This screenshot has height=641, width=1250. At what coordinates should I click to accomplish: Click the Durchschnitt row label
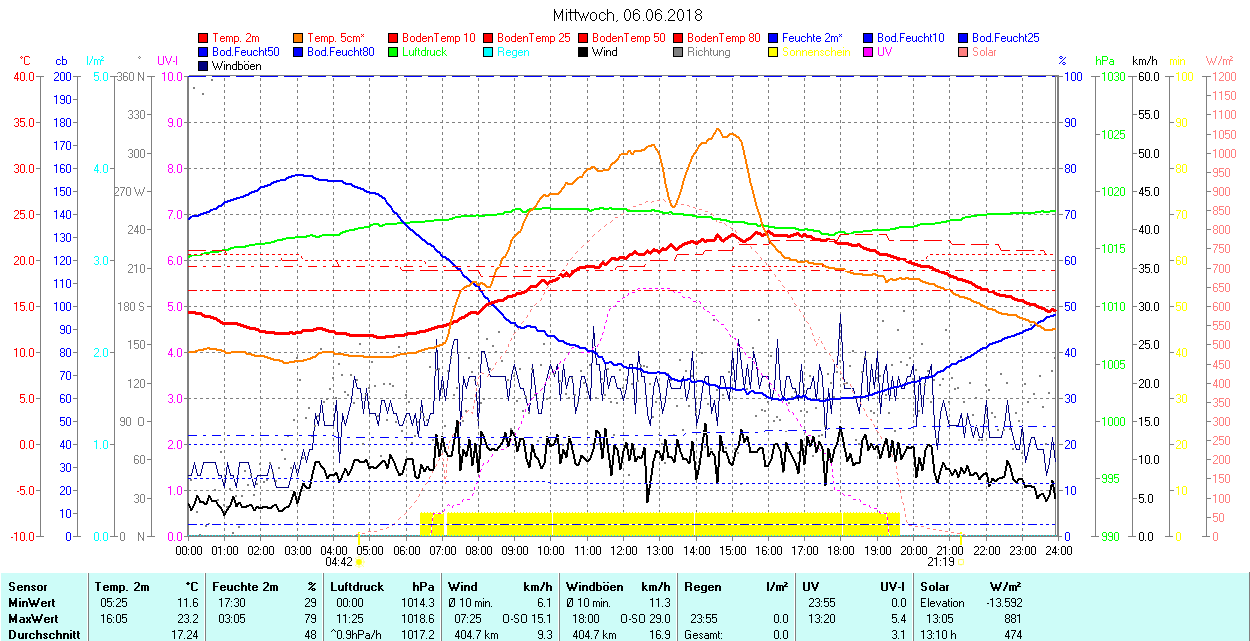coord(39,634)
